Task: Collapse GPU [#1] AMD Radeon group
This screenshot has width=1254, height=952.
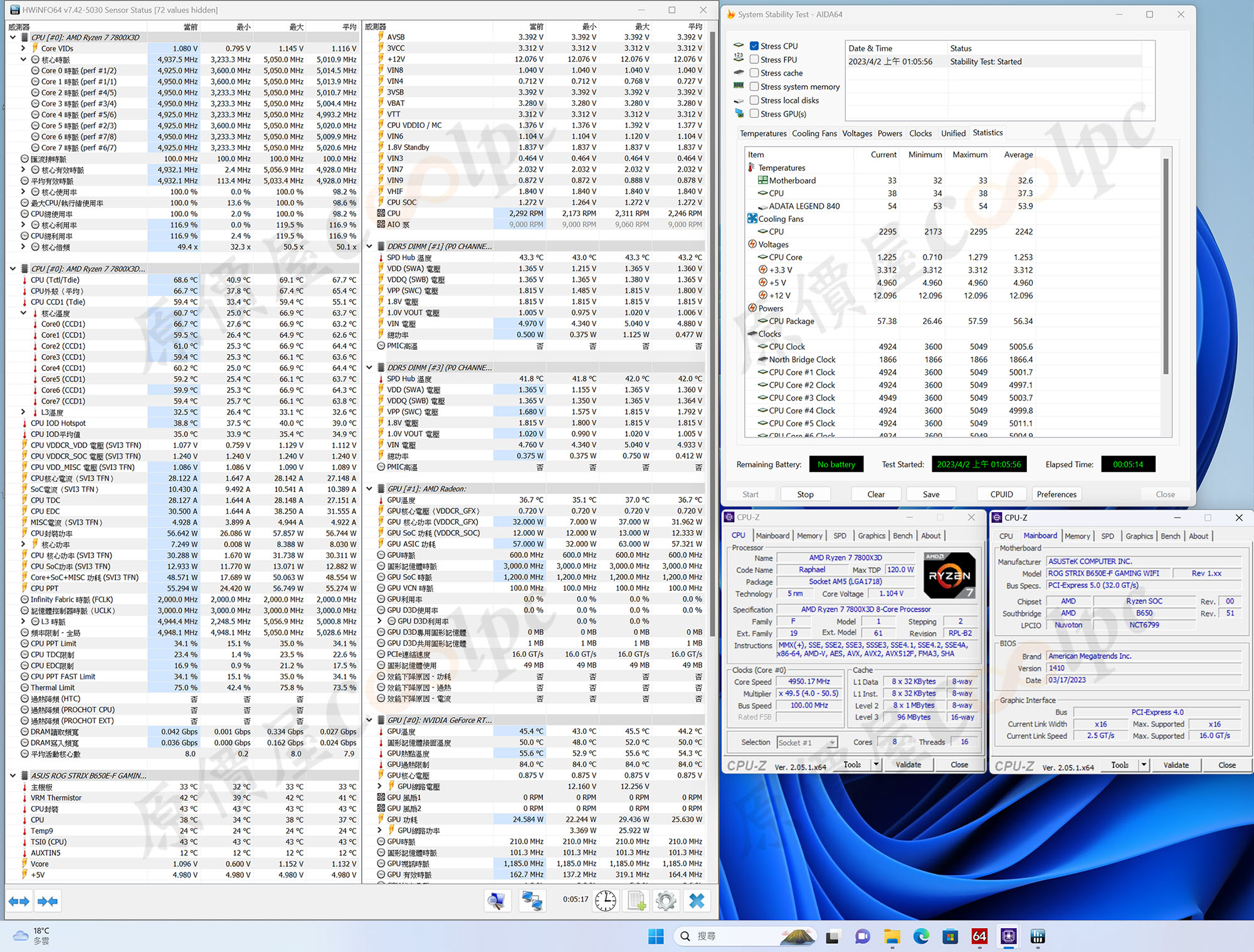Action: coord(369,489)
